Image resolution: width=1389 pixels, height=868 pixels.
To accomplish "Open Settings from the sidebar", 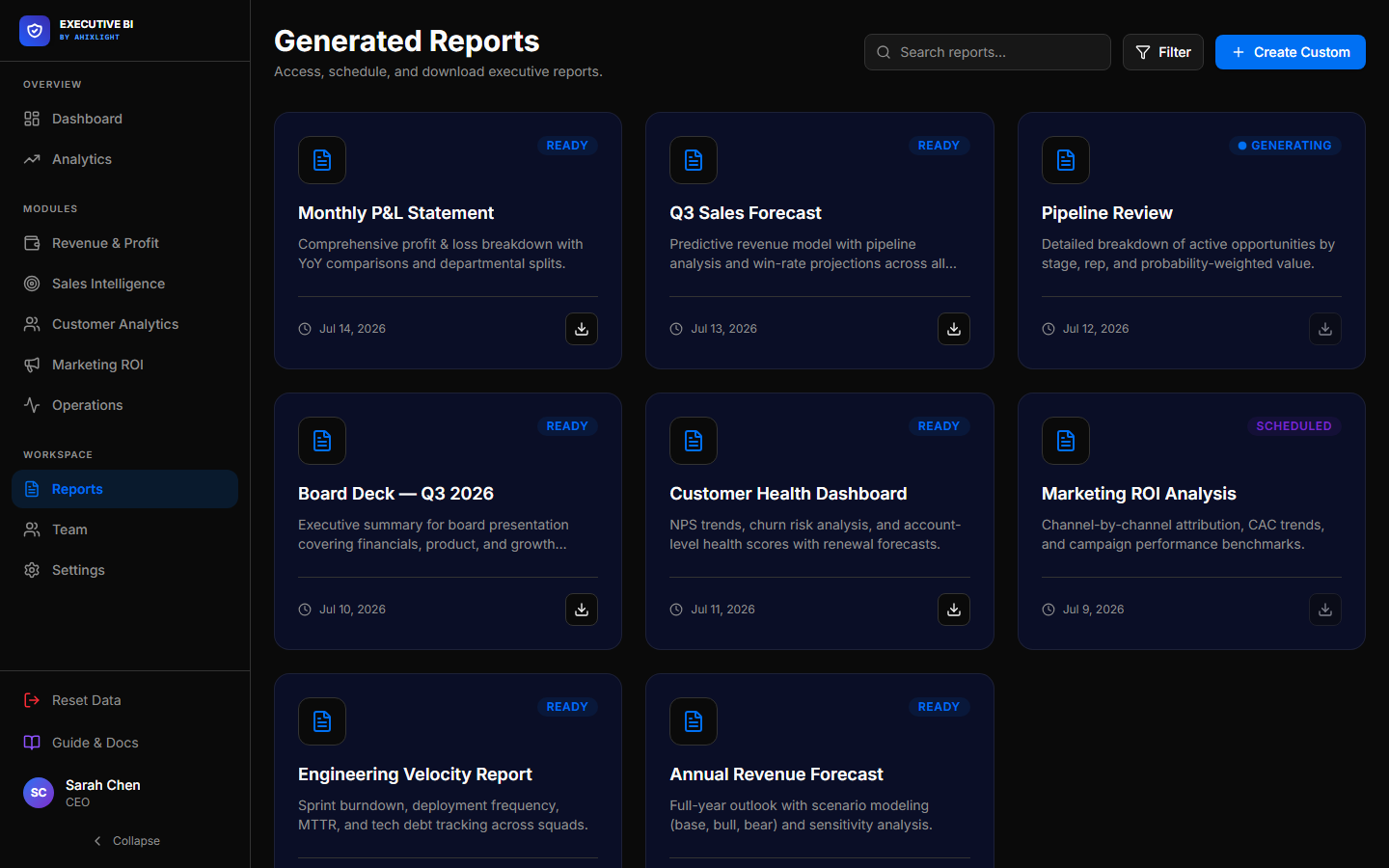I will pyautogui.click(x=125, y=570).
